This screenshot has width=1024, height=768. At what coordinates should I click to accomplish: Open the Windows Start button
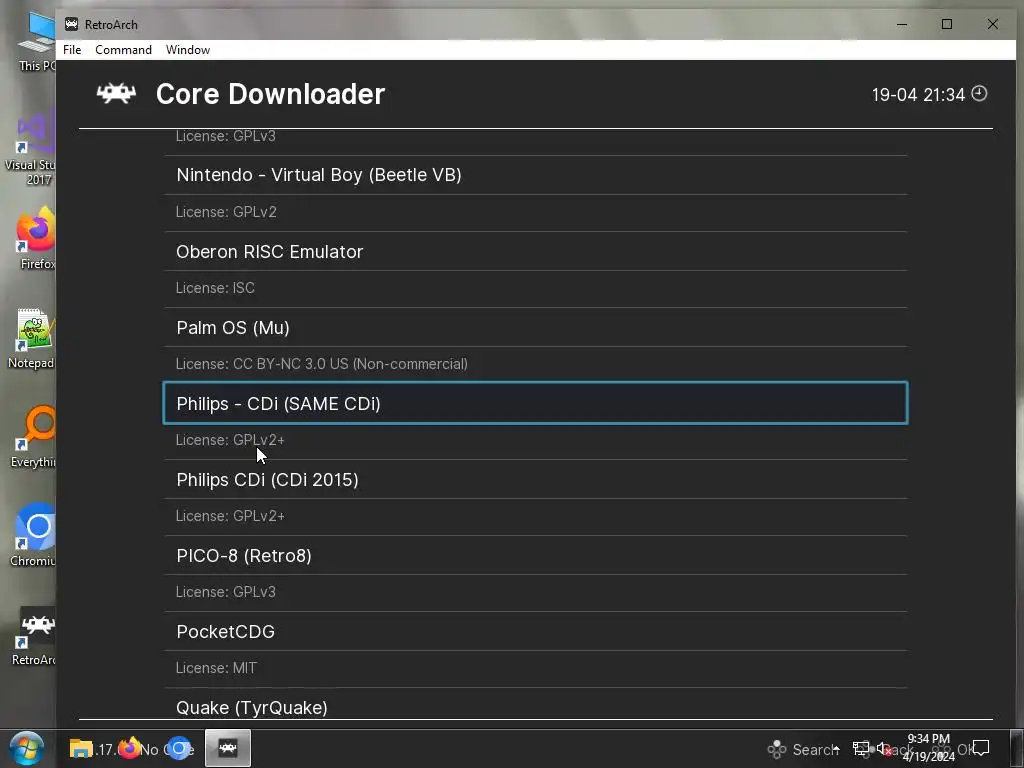(x=27, y=748)
